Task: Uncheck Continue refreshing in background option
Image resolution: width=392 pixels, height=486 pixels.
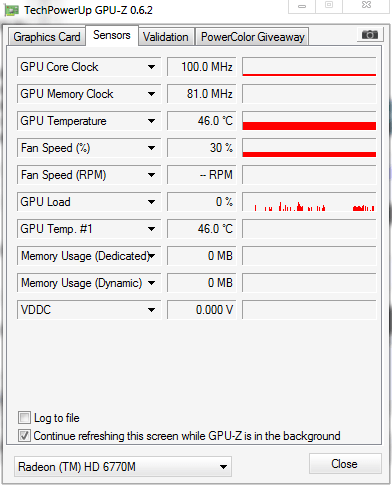Action: (x=24, y=435)
